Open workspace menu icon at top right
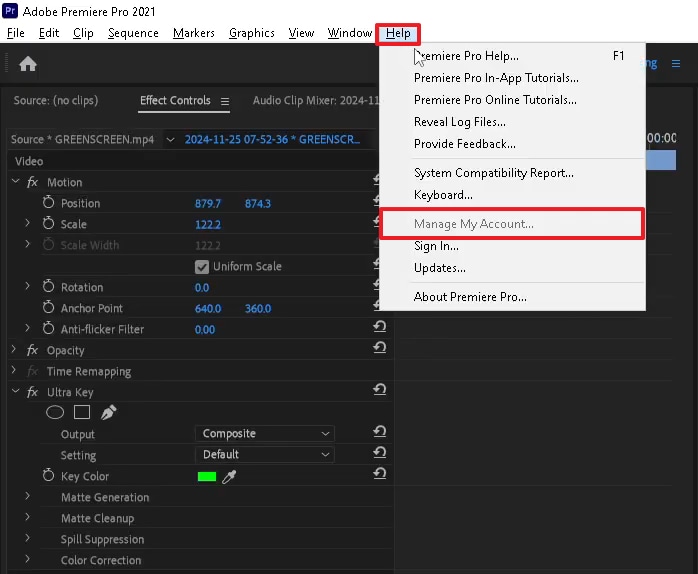This screenshot has height=574, width=698. tap(676, 64)
